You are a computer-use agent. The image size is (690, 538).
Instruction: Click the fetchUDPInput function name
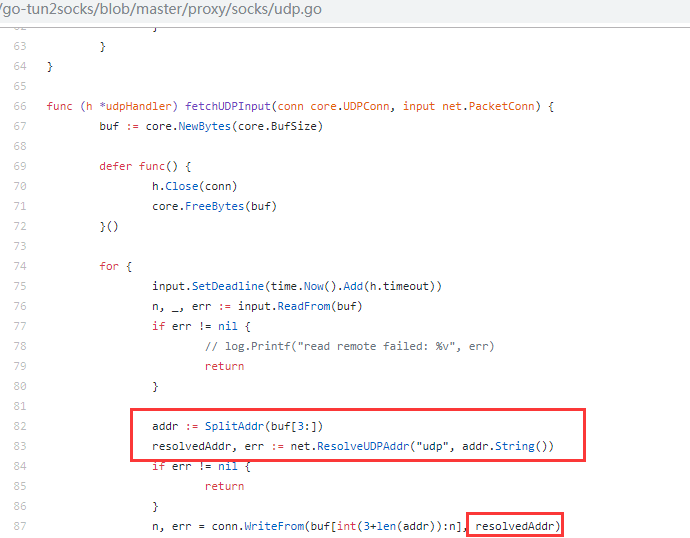tap(228, 106)
